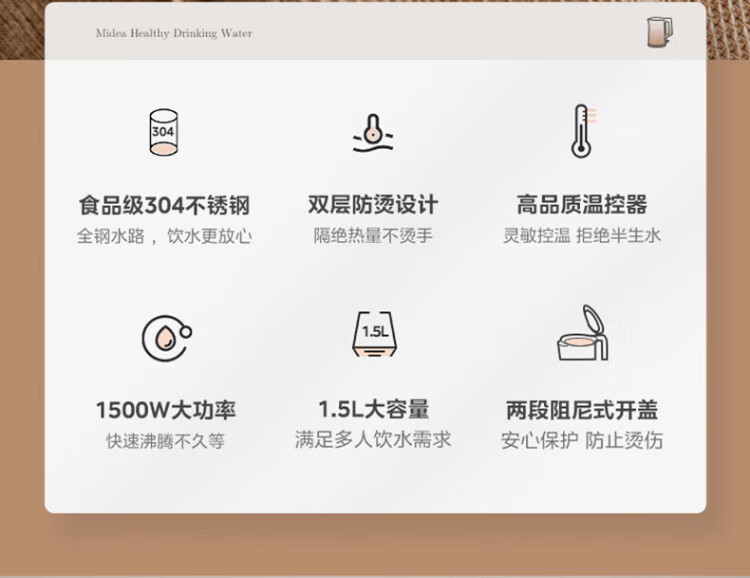Click the 快速沸腾不久等 description
750x578 pixels.
(165, 441)
